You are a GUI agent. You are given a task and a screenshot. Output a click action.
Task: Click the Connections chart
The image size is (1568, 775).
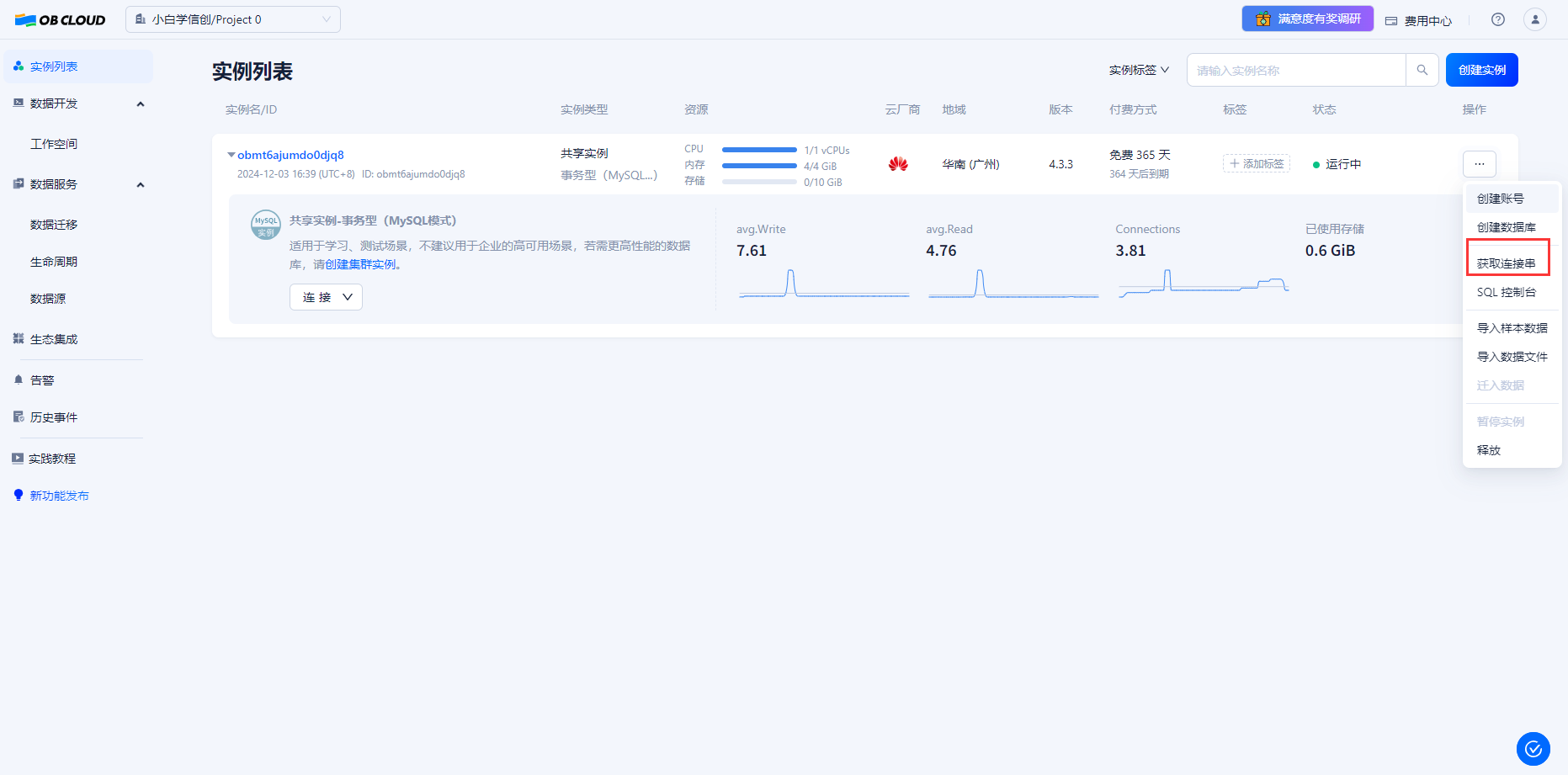click(1204, 284)
